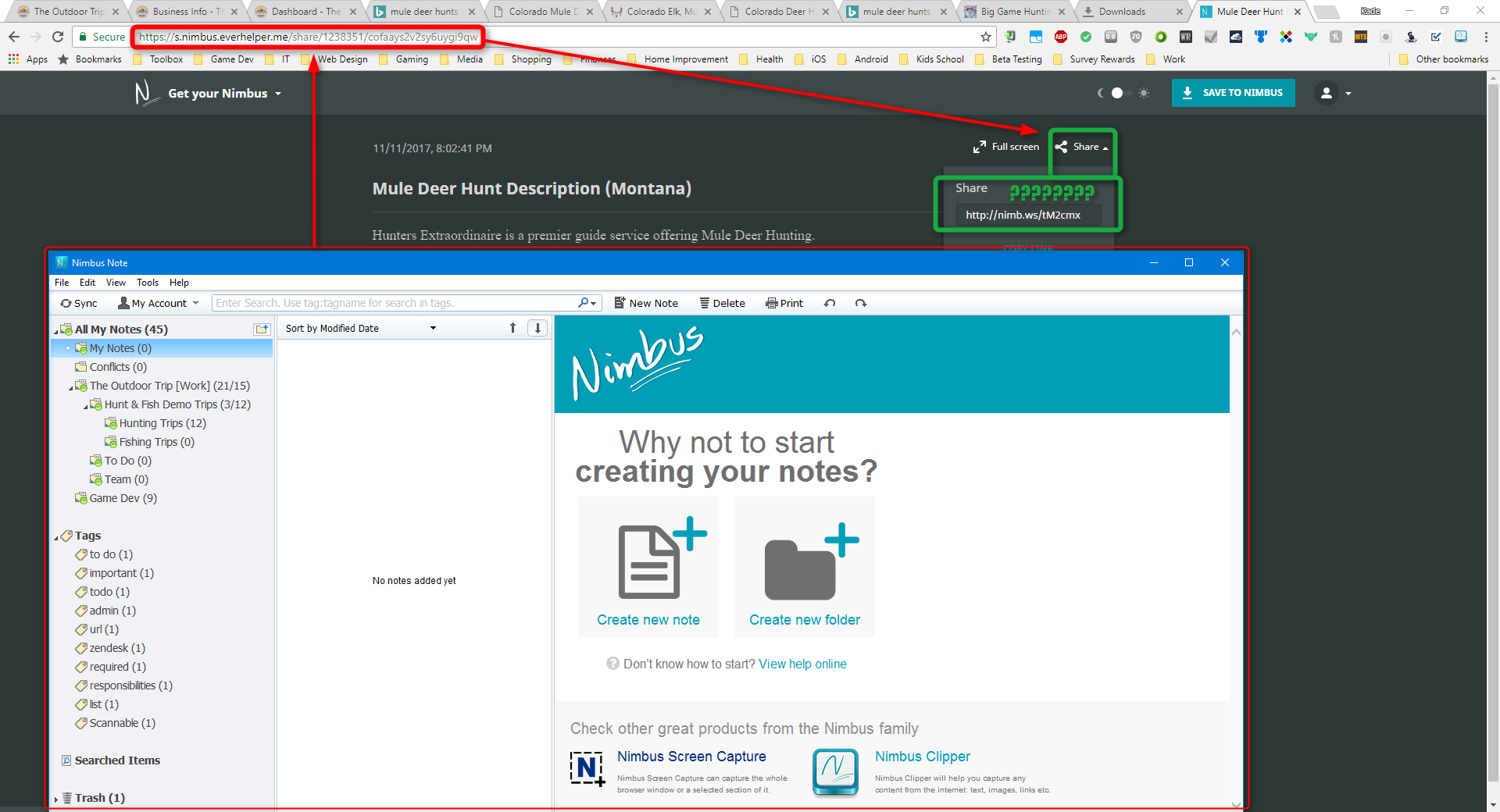Select the To Do (0) folder
This screenshot has width=1500, height=812.
point(120,461)
